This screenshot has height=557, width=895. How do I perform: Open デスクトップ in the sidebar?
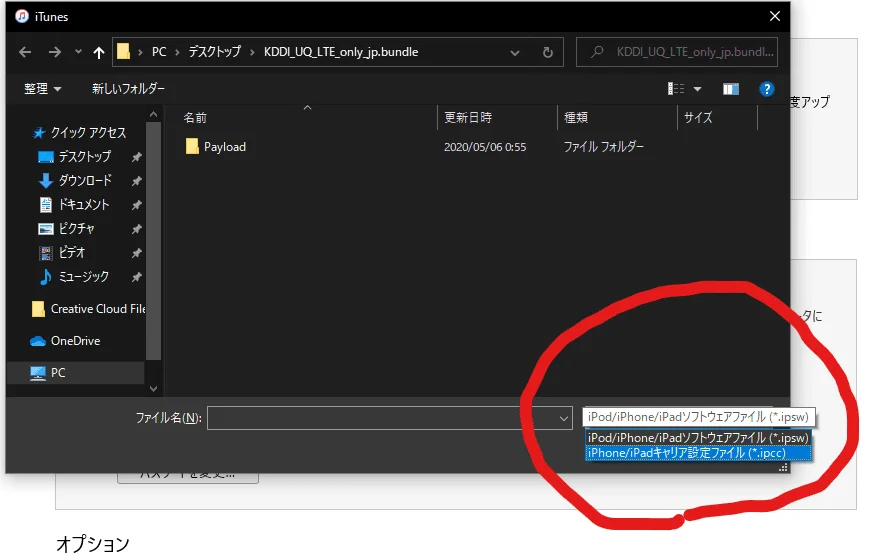click(74, 156)
